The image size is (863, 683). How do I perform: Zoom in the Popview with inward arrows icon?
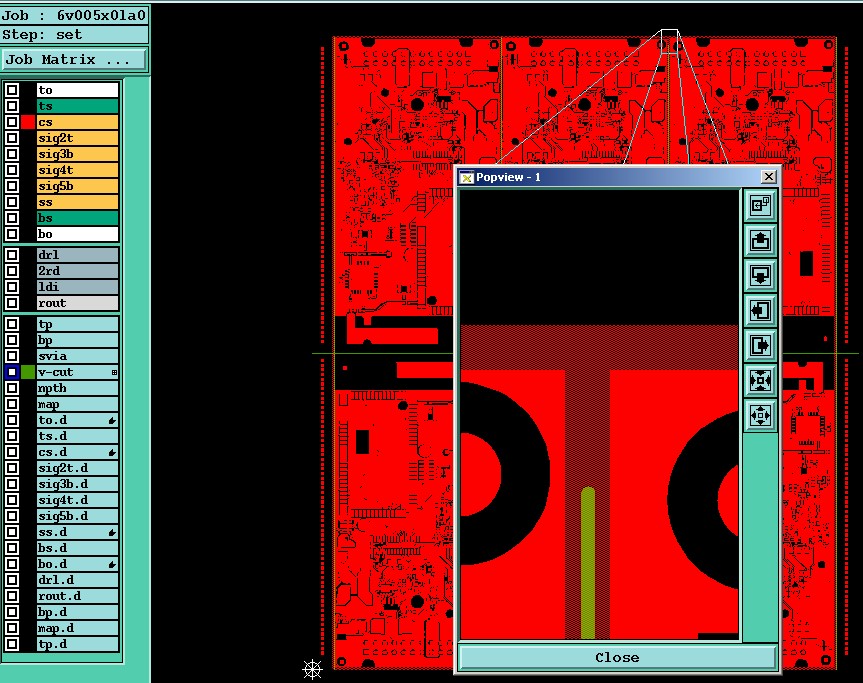760,380
